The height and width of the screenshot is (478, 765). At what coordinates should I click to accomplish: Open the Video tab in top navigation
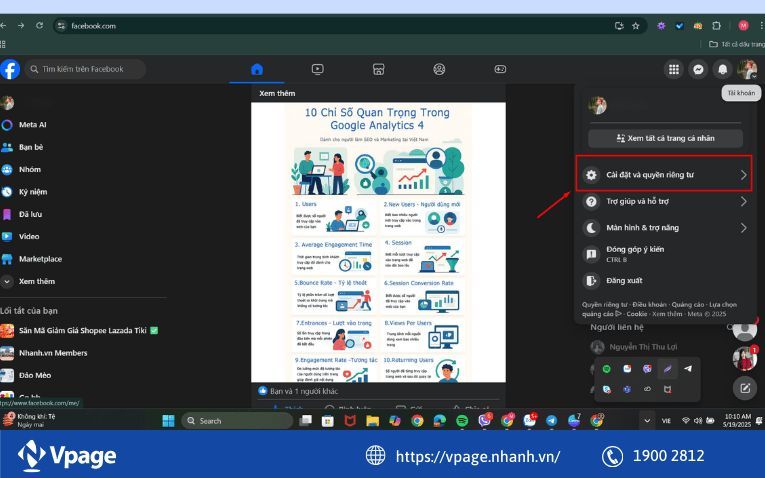pyautogui.click(x=318, y=69)
